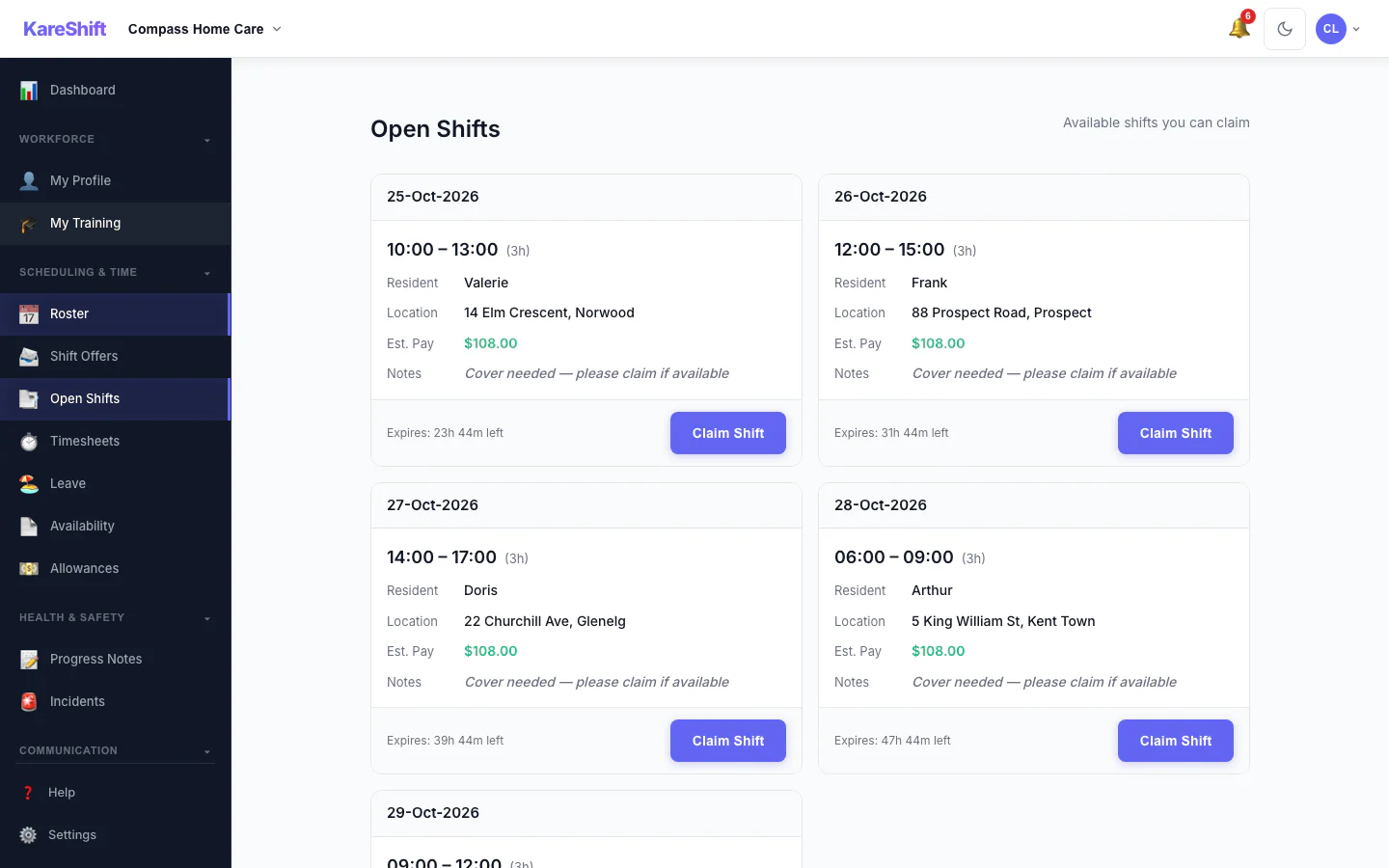1389x868 pixels.
Task: Click the Leave beach icon
Action: click(29, 483)
